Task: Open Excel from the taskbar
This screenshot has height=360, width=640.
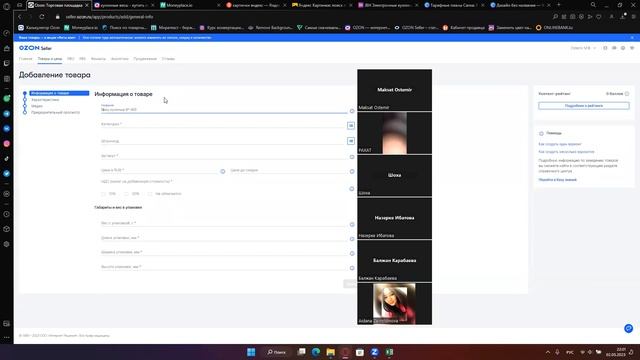Action: [x=389, y=352]
